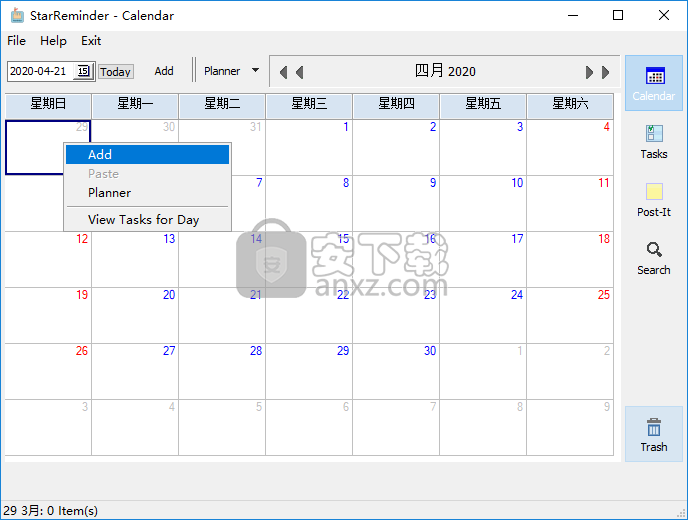Viewport: 688px width, 520px height.
Task: Click the 四月 2020 month title
Action: pyautogui.click(x=445, y=71)
